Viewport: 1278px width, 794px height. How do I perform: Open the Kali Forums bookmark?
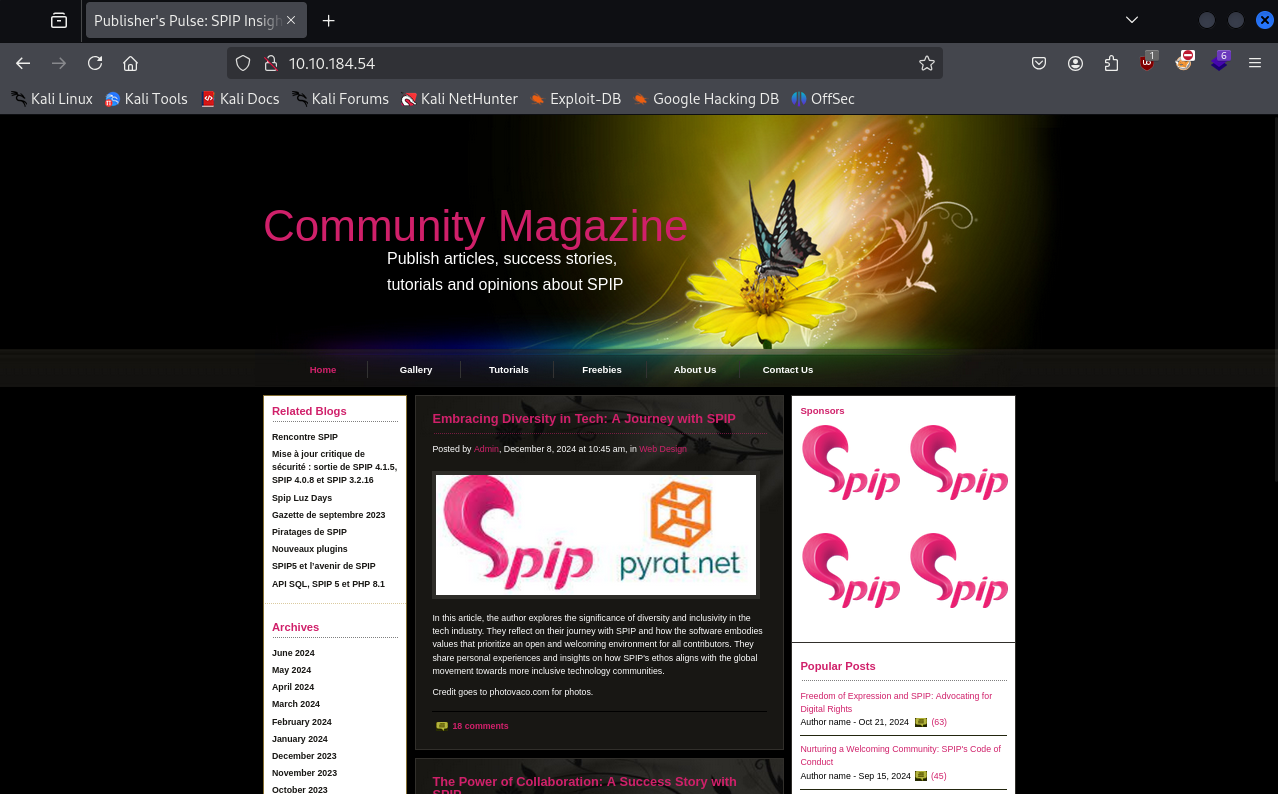coord(340,99)
